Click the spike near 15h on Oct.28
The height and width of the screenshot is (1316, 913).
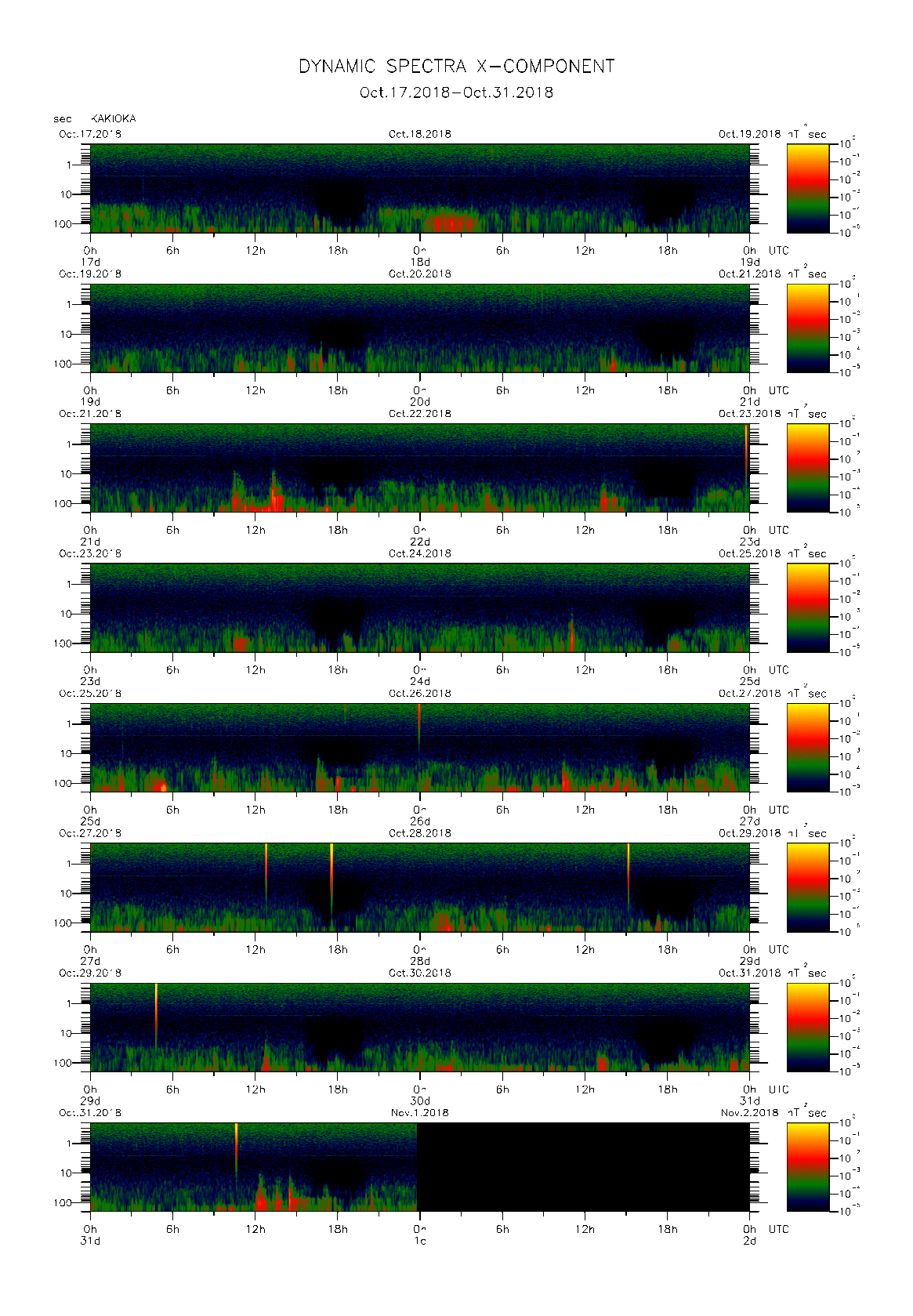tap(628, 876)
